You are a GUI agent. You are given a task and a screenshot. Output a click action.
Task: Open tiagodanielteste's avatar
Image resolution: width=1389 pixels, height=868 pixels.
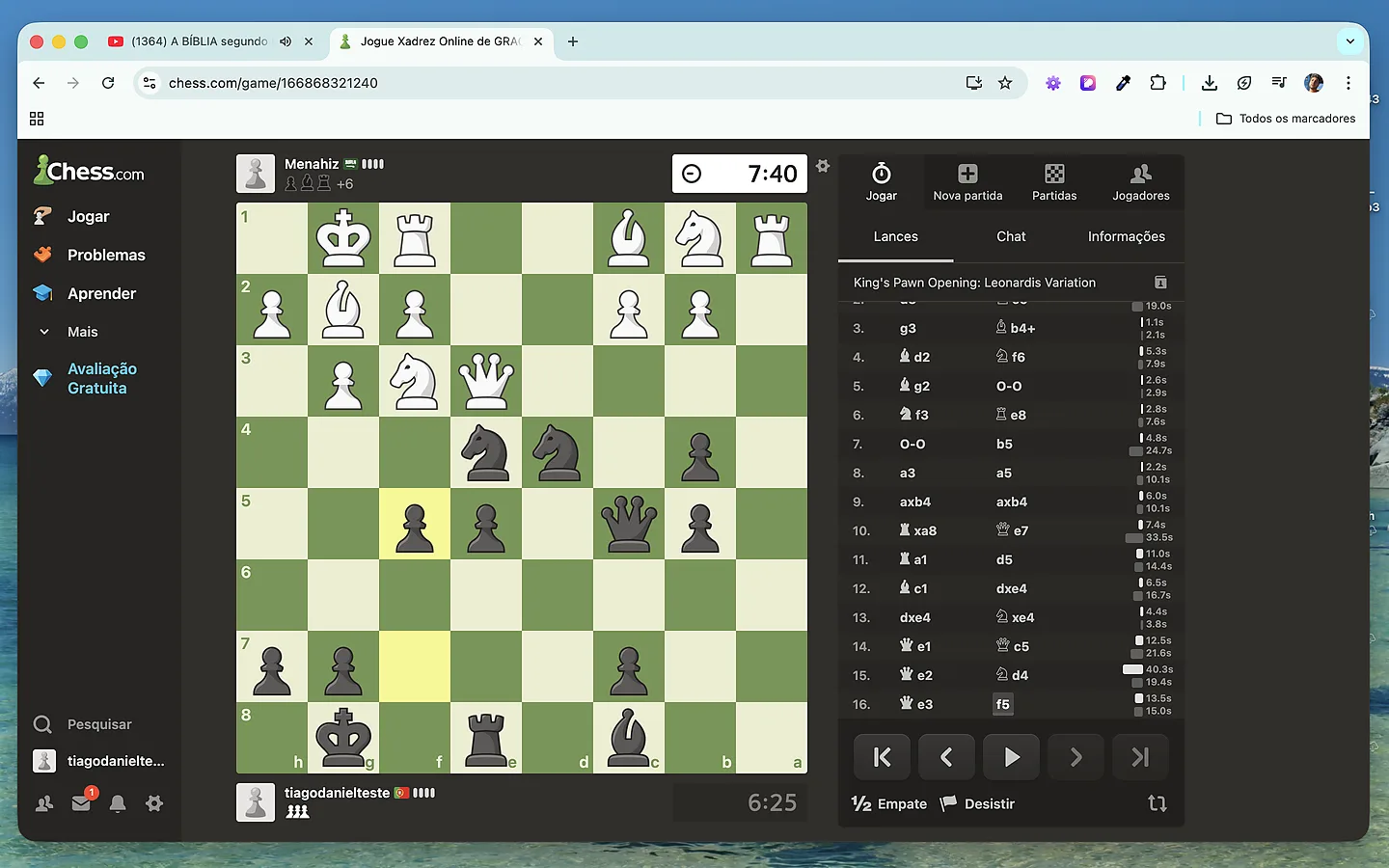256,802
